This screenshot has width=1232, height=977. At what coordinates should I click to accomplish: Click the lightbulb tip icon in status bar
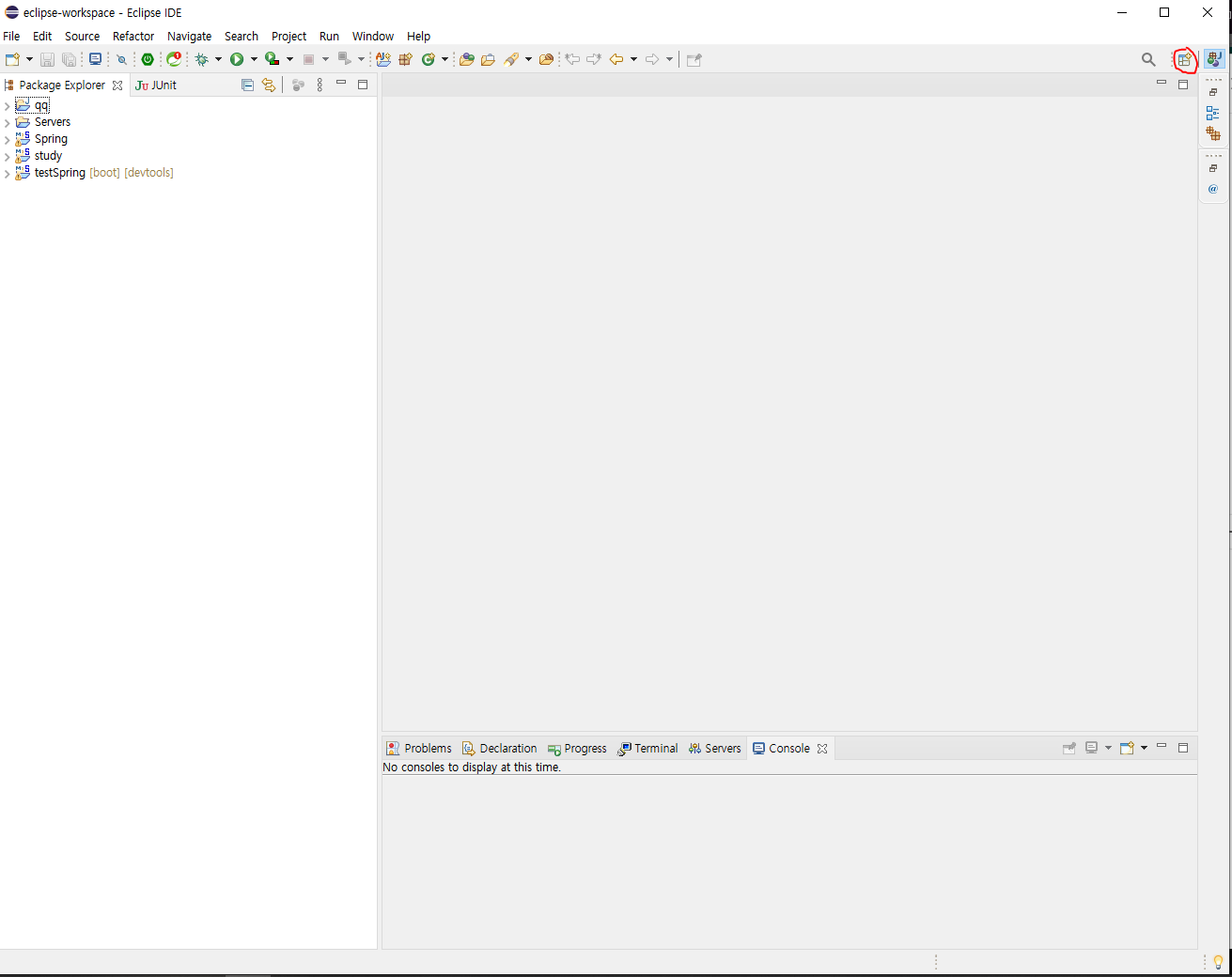pyautogui.click(x=1218, y=962)
